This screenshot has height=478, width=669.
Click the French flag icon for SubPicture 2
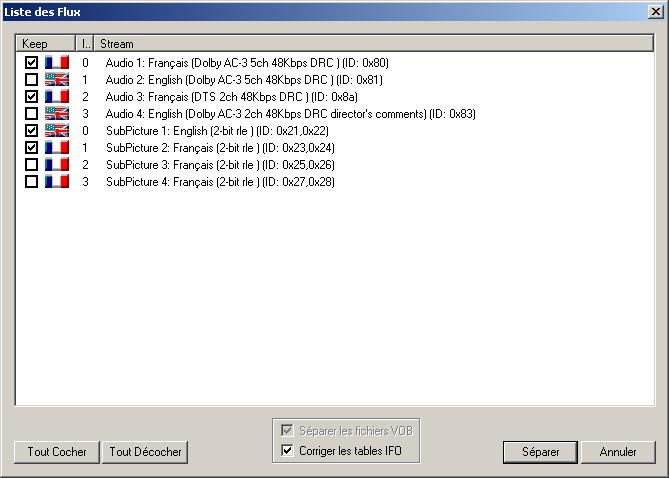point(56,147)
